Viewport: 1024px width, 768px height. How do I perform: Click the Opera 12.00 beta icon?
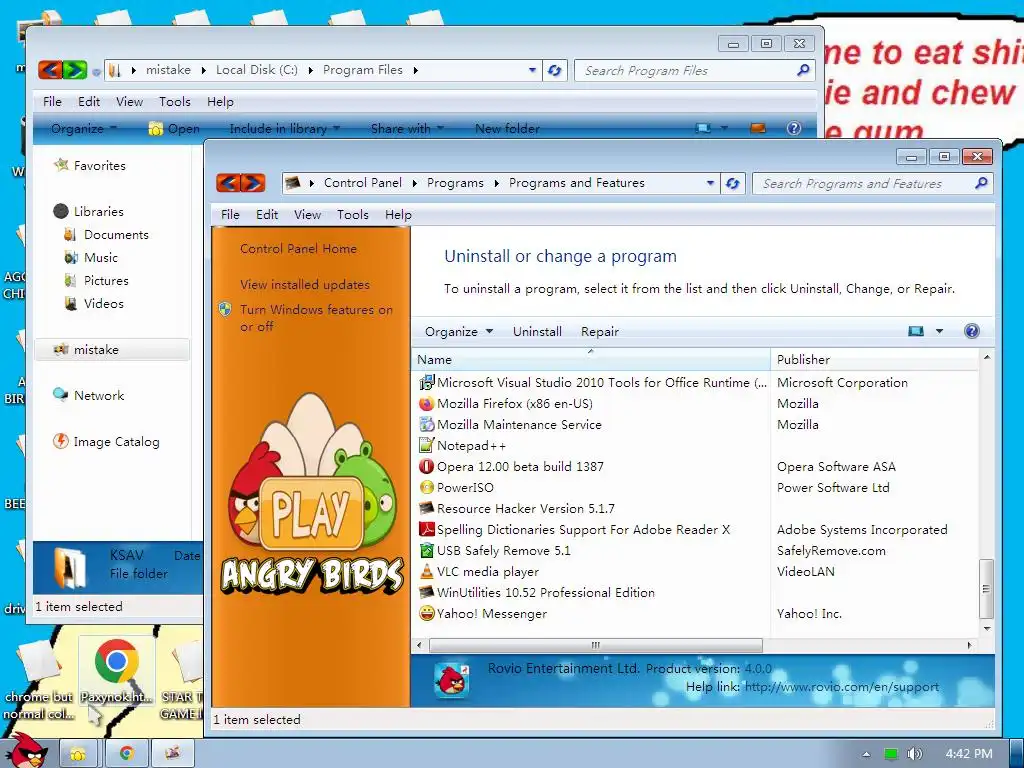tap(426, 466)
